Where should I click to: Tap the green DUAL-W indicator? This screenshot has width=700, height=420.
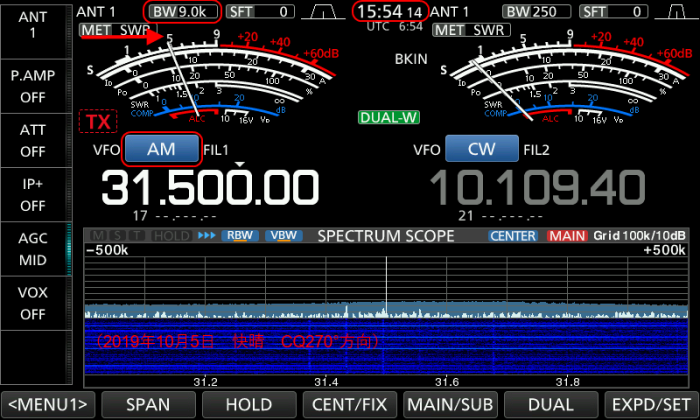click(388, 117)
